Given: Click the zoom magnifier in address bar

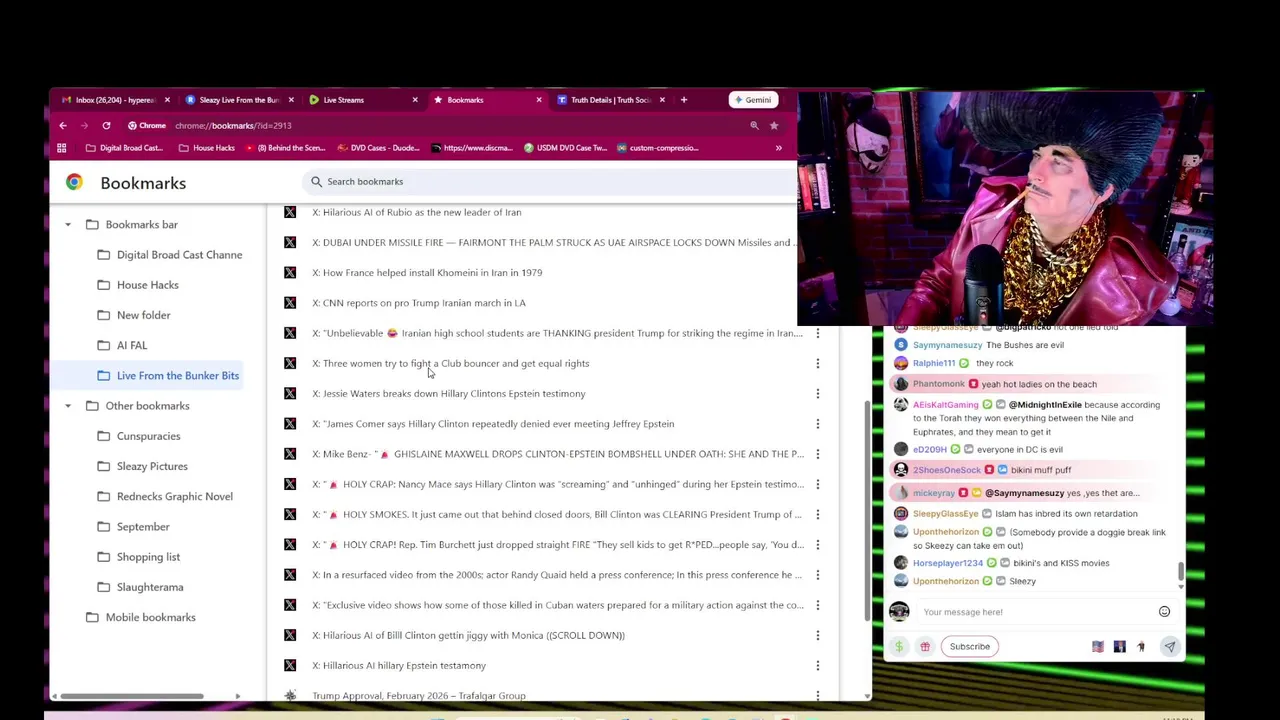Looking at the screenshot, I should [x=754, y=125].
